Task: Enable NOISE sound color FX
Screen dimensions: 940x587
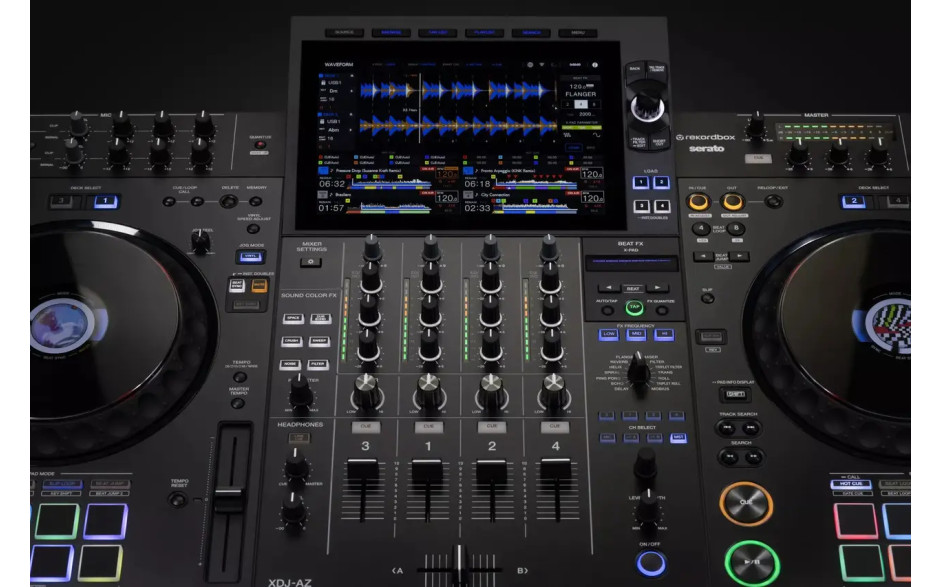Action: tap(290, 364)
